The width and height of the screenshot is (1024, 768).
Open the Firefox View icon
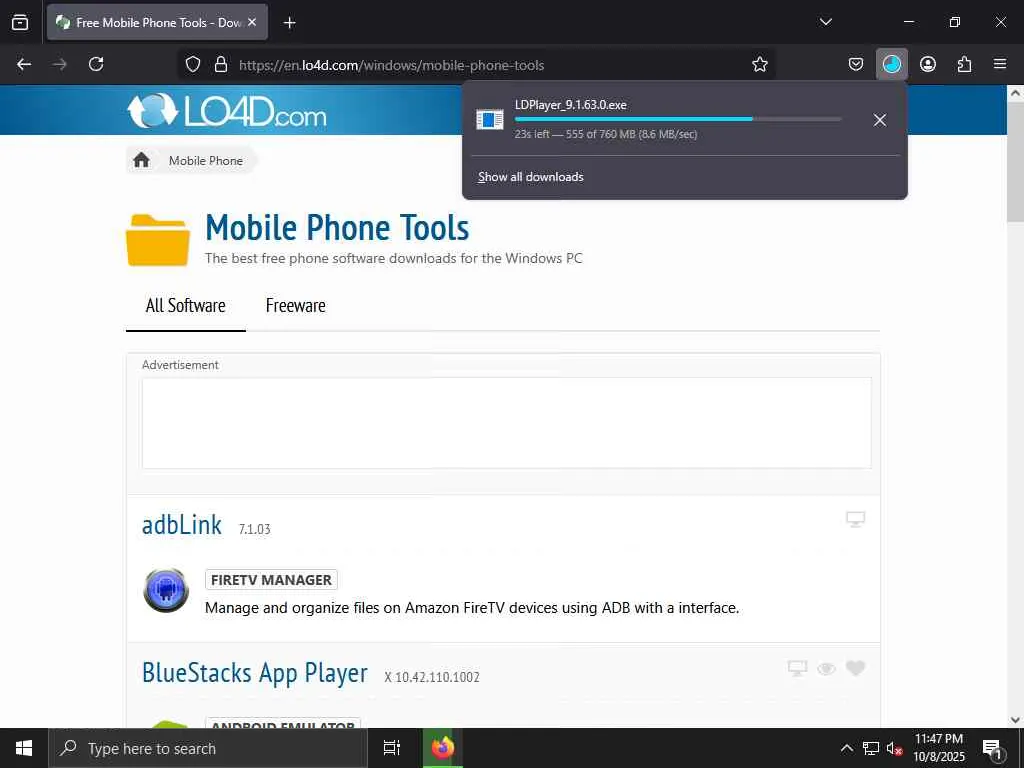[20, 22]
